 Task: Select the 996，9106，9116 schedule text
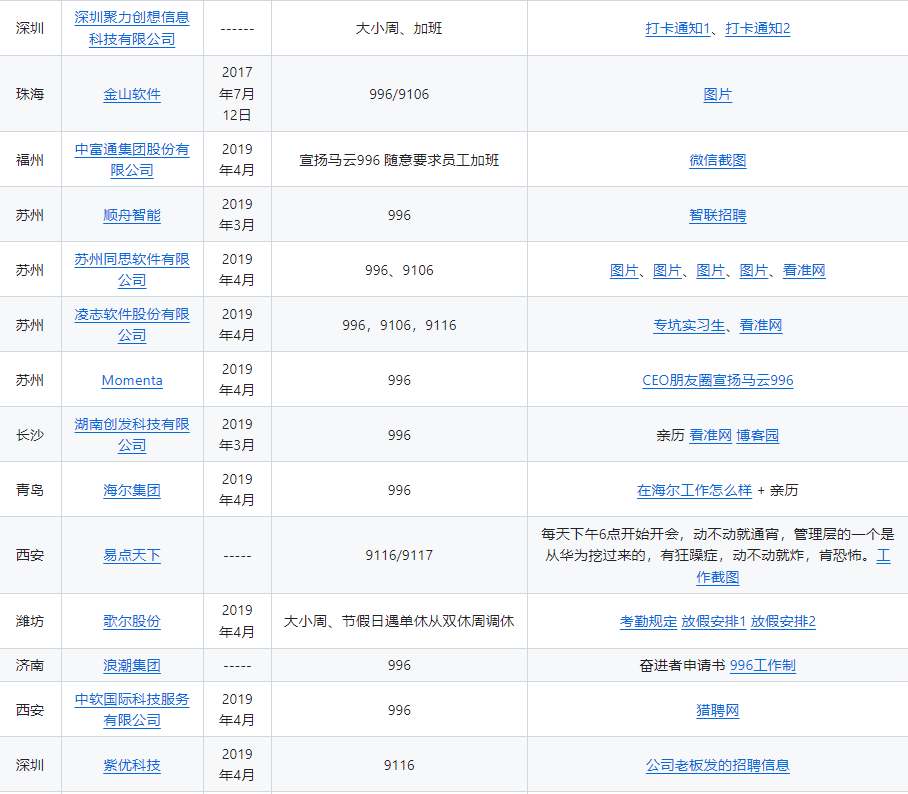pos(399,325)
